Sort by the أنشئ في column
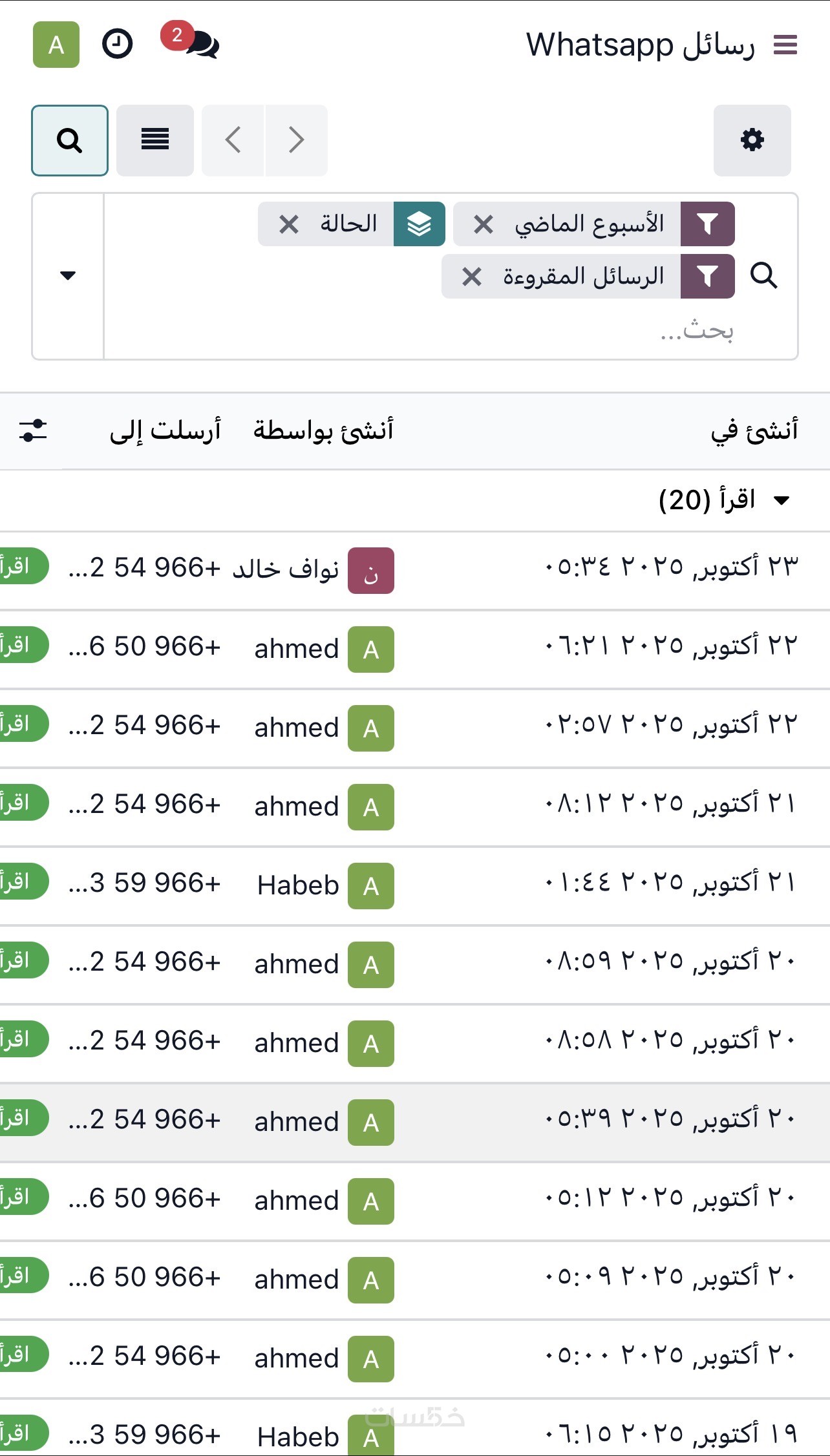Image resolution: width=830 pixels, height=1456 pixels. pyautogui.click(x=754, y=430)
